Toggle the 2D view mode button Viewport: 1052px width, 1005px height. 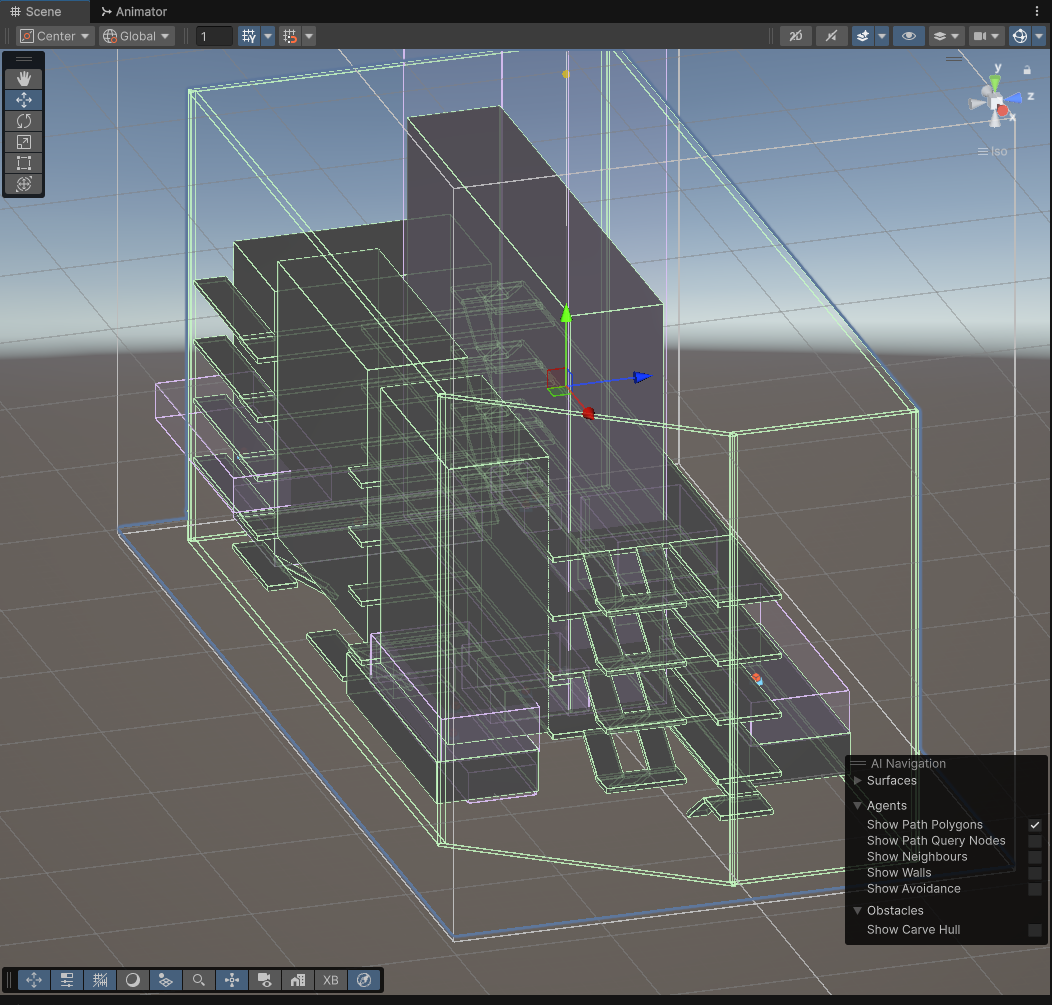coord(794,36)
